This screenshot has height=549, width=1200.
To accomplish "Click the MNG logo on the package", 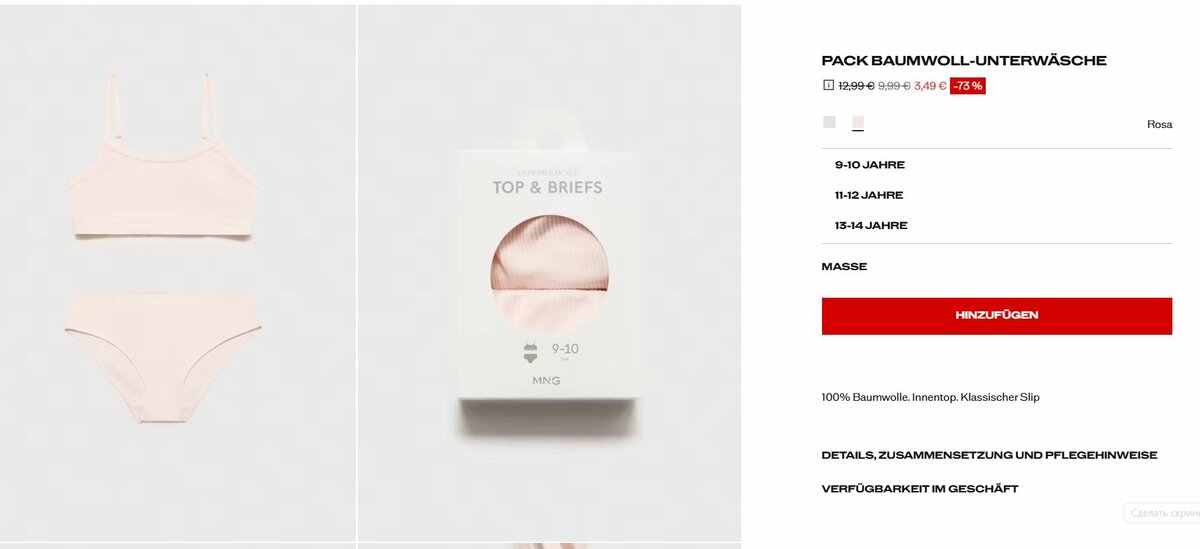I will point(546,381).
